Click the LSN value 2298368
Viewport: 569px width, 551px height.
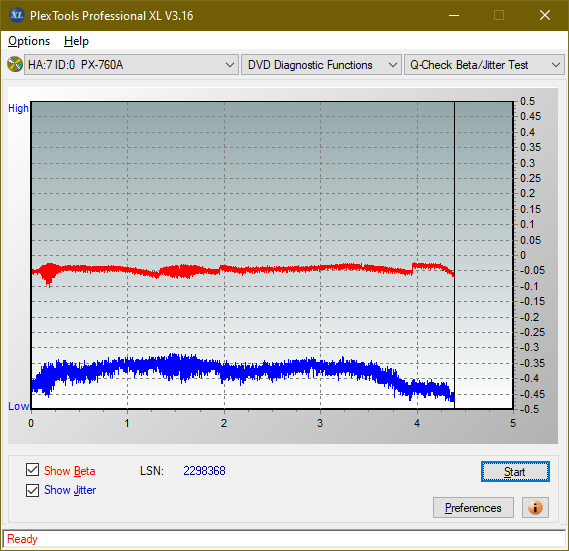204,471
